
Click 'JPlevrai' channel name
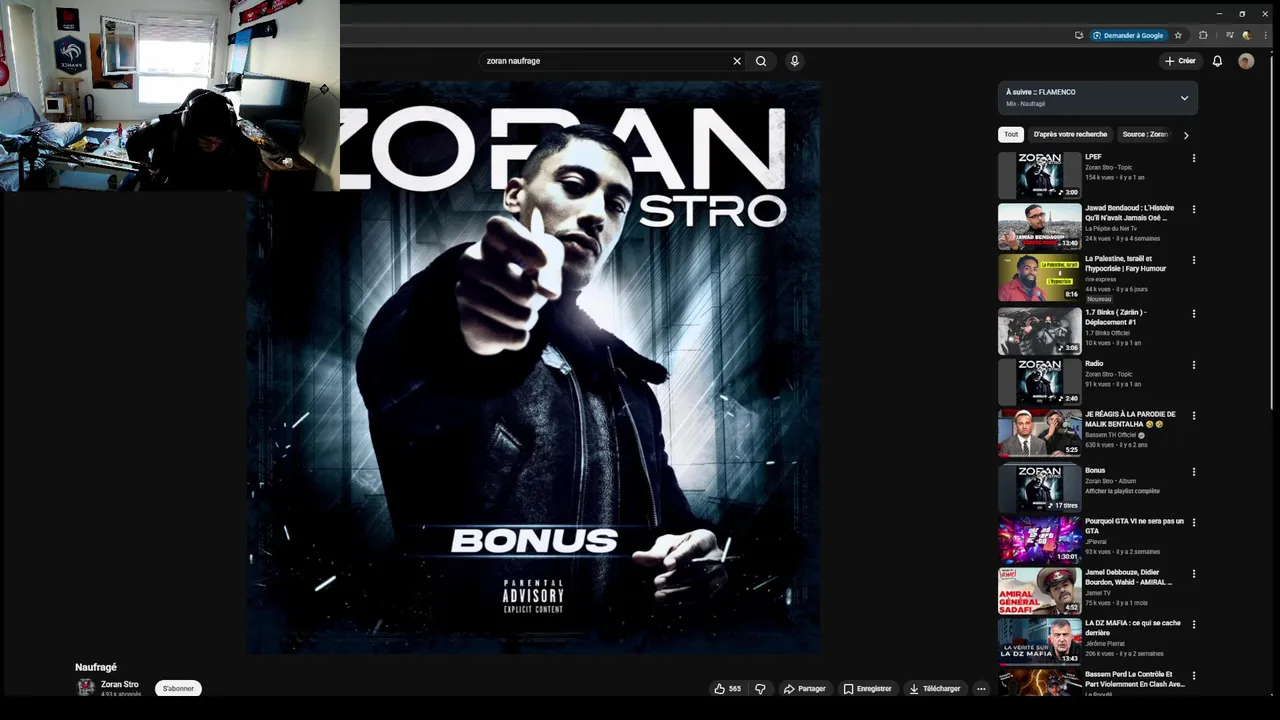[1096, 542]
